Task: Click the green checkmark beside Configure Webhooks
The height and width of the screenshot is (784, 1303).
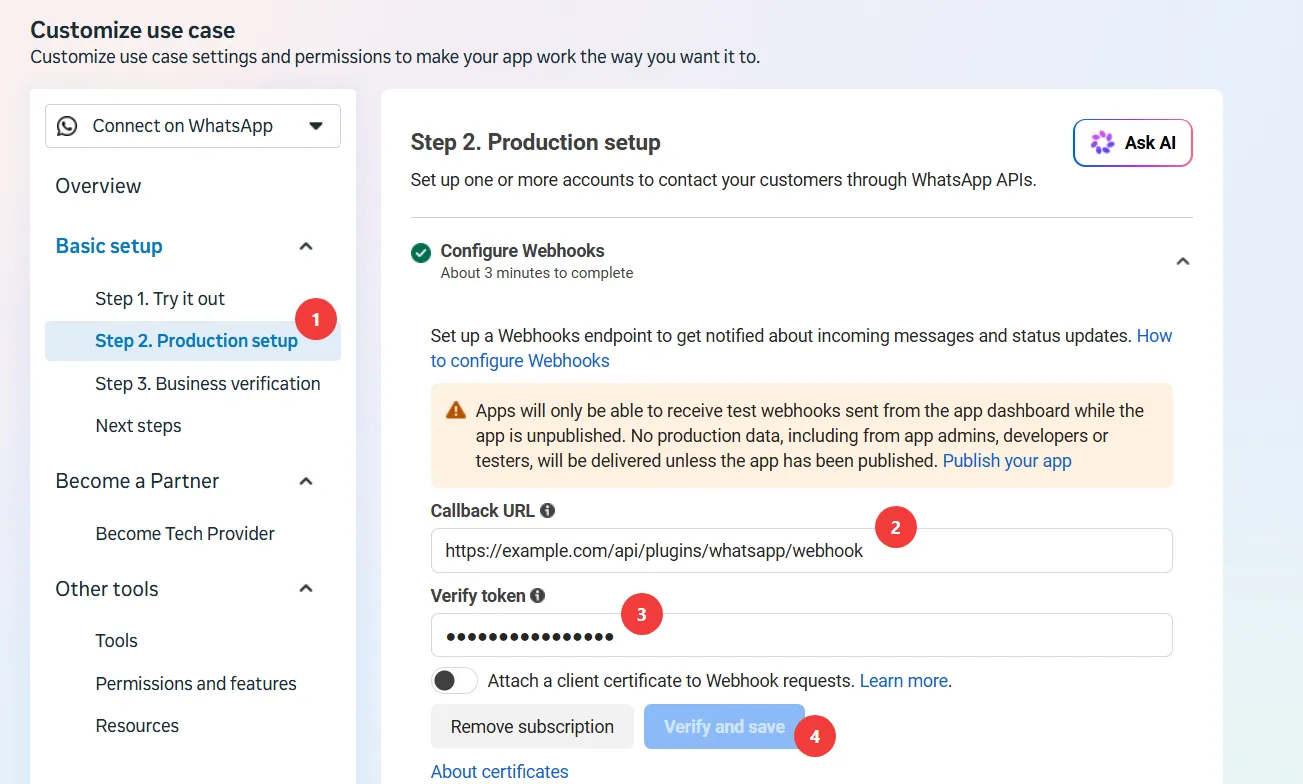Action: 421,253
